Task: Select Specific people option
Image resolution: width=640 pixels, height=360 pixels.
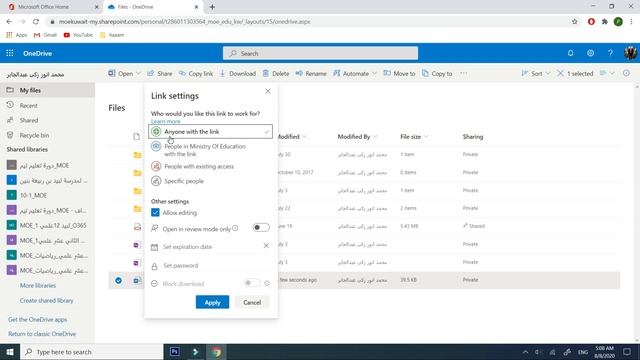Action: tap(211, 181)
